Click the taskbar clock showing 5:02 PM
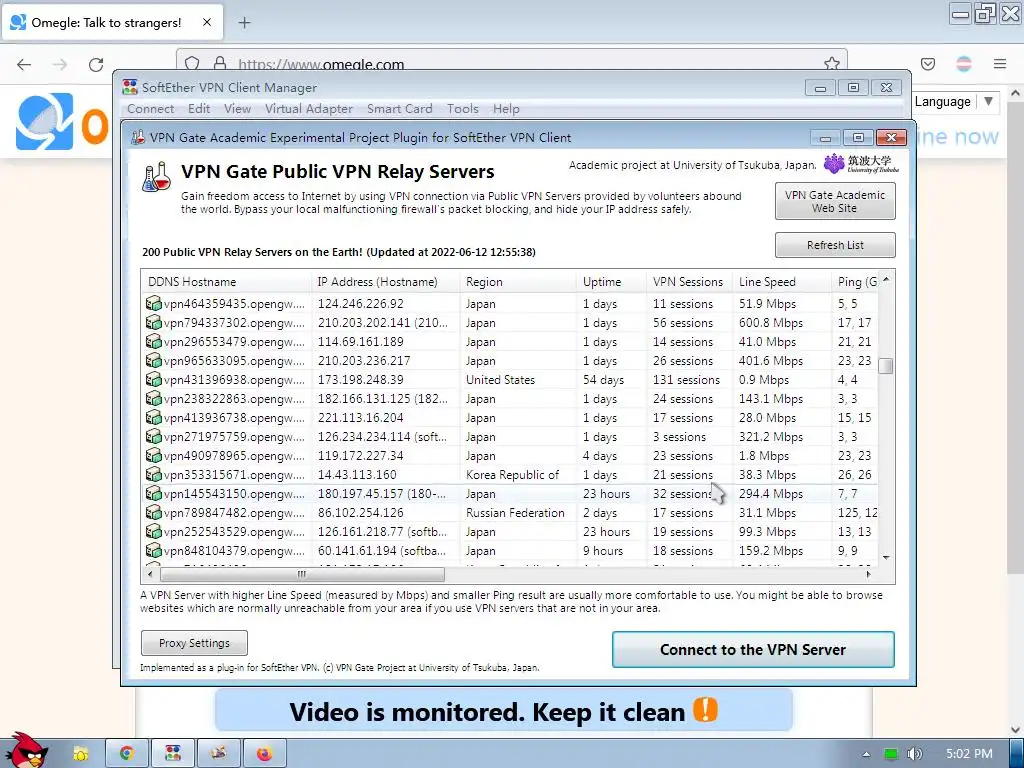The image size is (1024, 768). pos(969,754)
